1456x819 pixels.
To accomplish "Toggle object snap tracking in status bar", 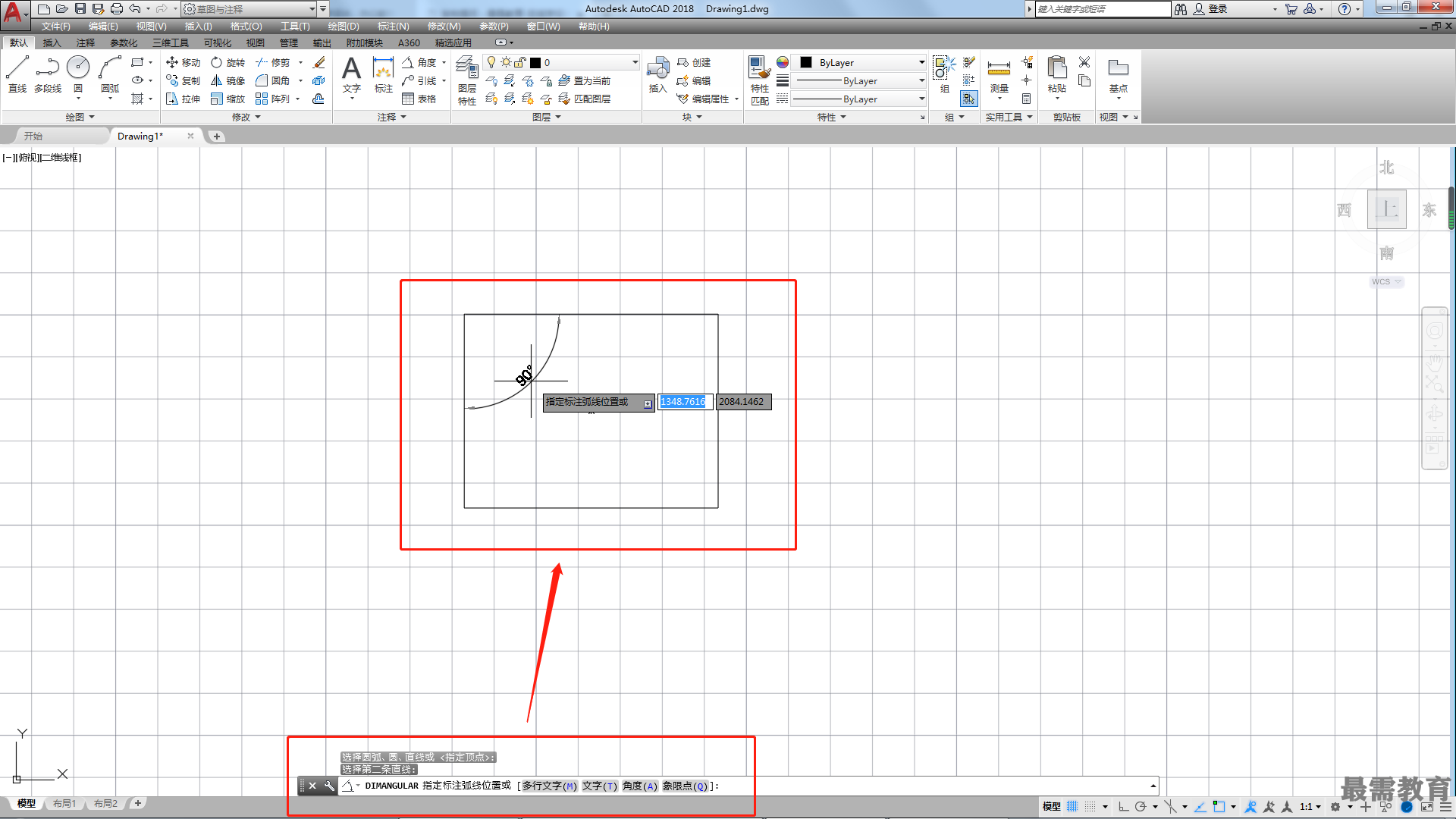I will (x=1200, y=807).
